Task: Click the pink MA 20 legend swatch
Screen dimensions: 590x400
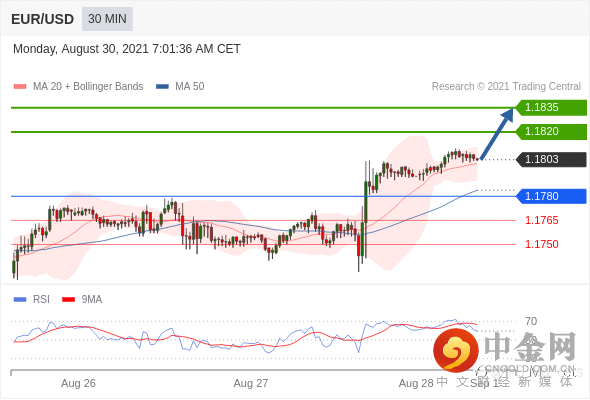Action: pyautogui.click(x=20, y=87)
